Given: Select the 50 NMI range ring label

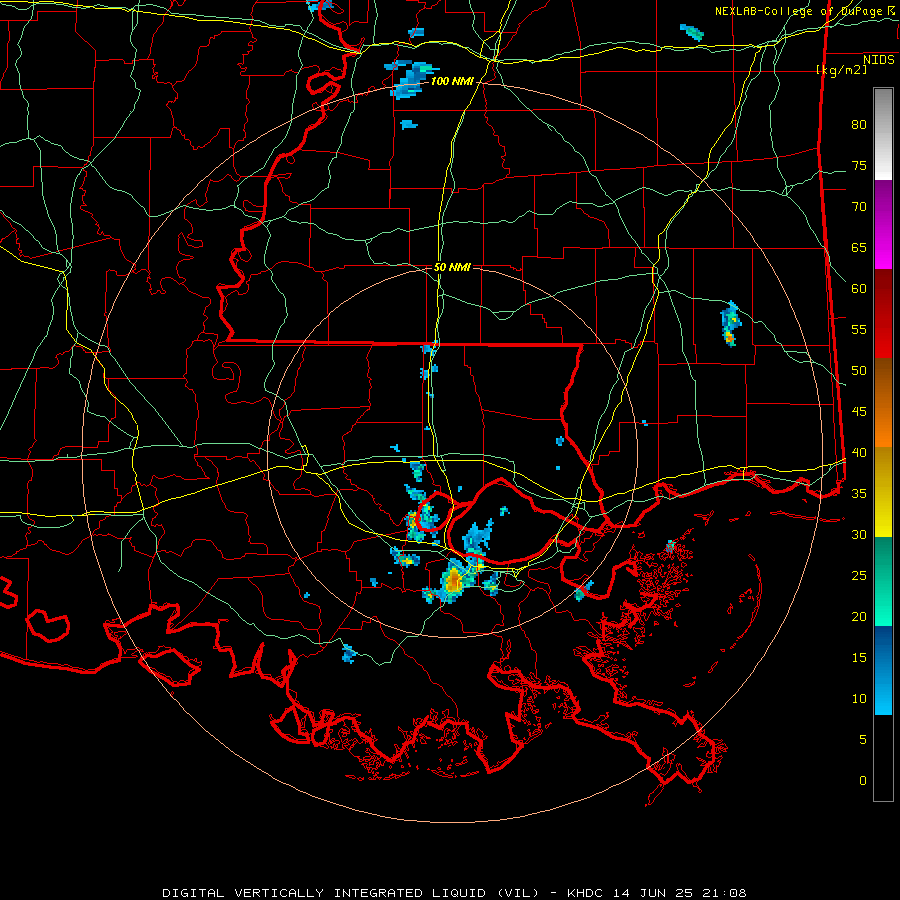Looking at the screenshot, I should (452, 267).
